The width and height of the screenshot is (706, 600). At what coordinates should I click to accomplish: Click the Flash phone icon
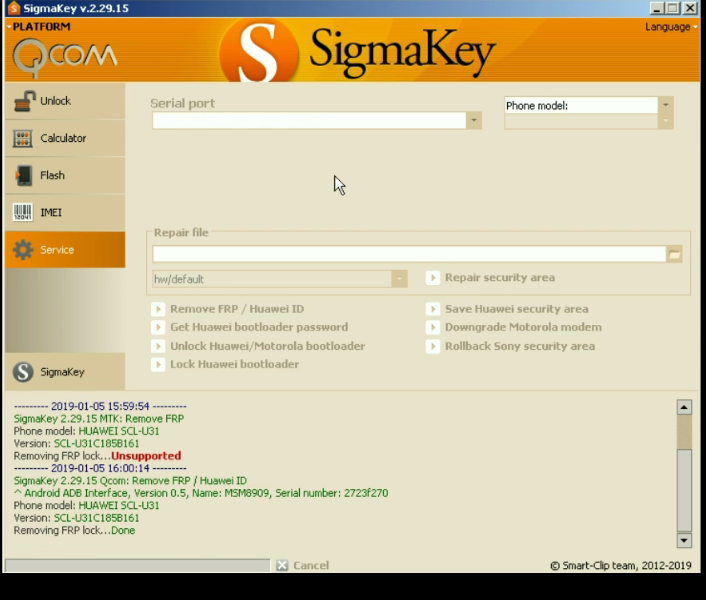tap(23, 176)
